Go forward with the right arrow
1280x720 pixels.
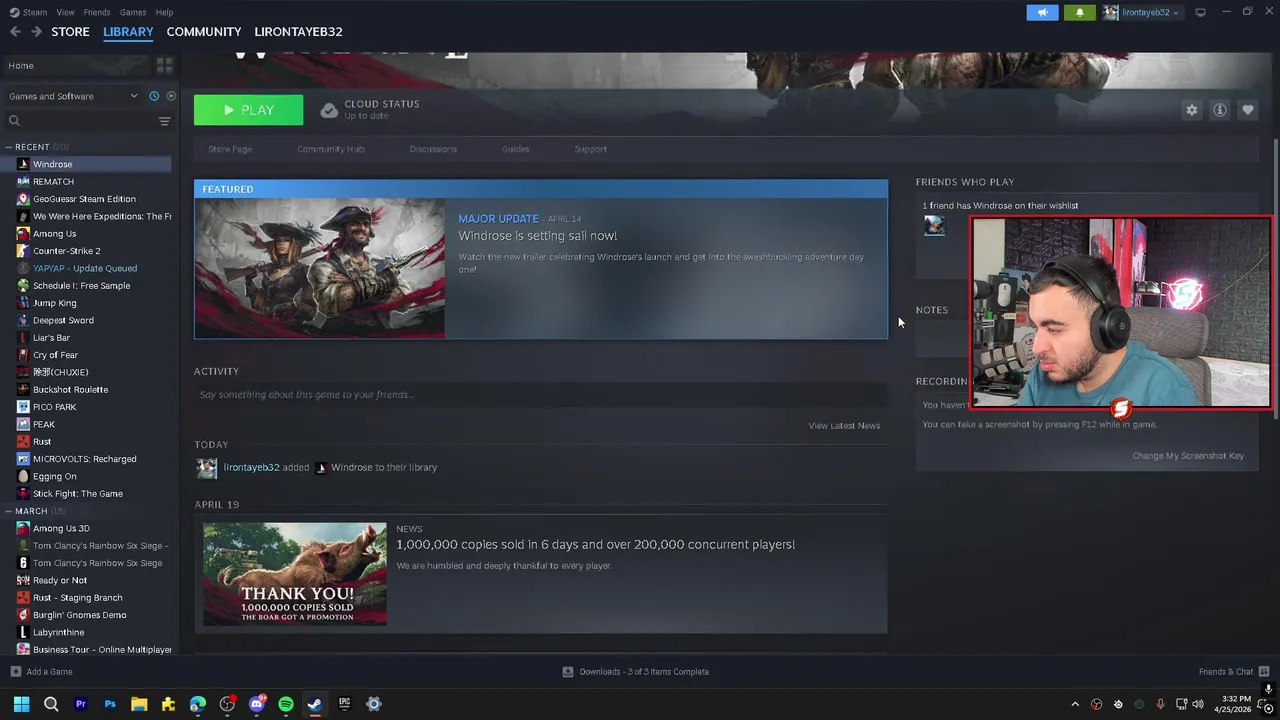coord(36,32)
